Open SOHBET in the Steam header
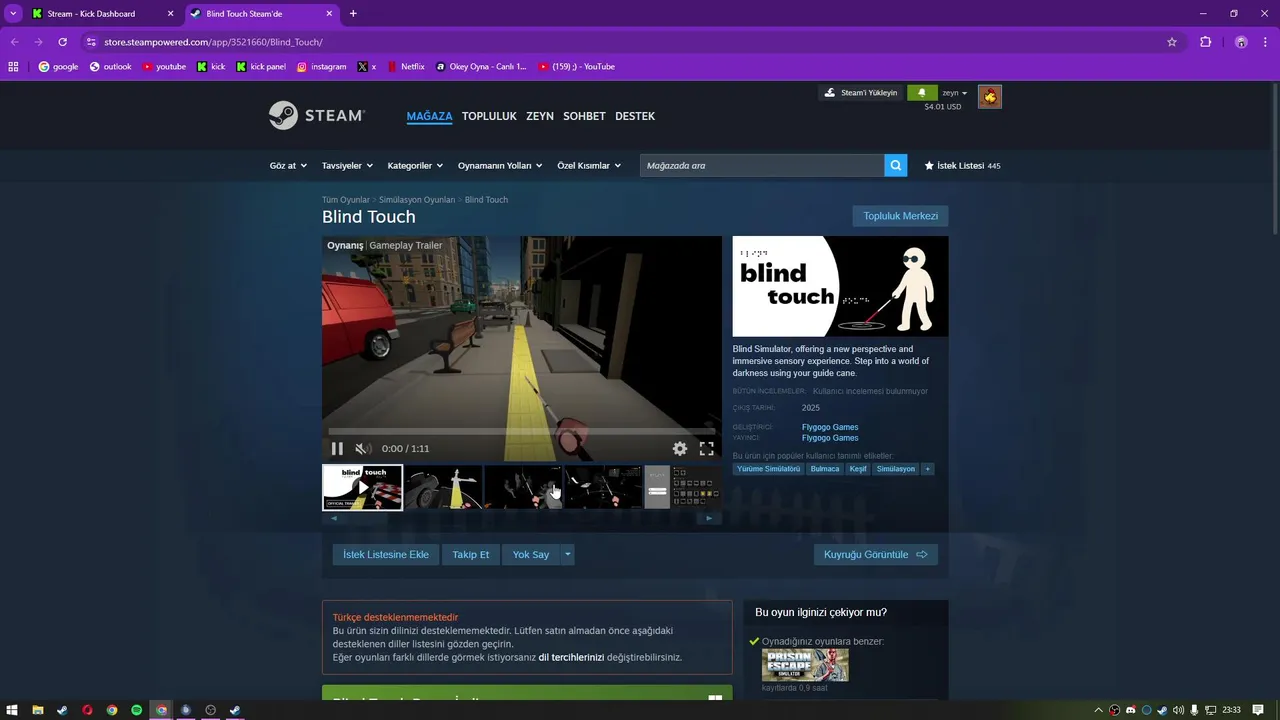 [x=584, y=116]
